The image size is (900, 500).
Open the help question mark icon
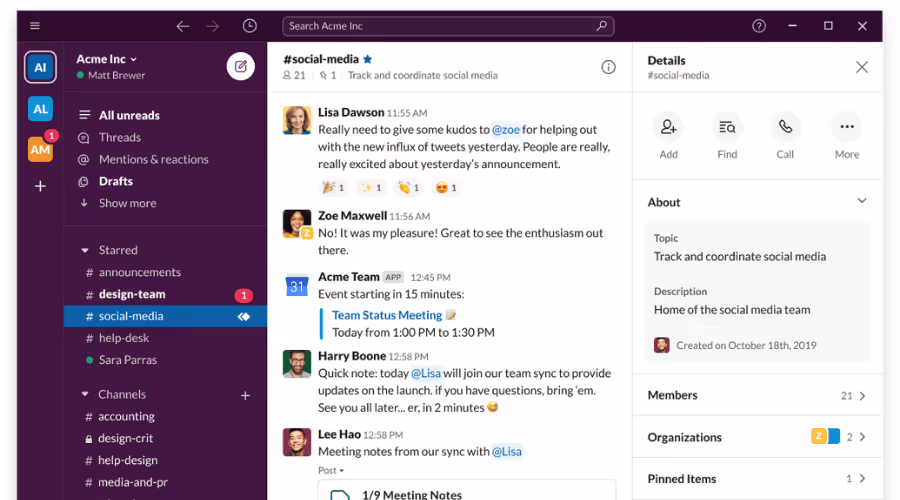coord(759,26)
